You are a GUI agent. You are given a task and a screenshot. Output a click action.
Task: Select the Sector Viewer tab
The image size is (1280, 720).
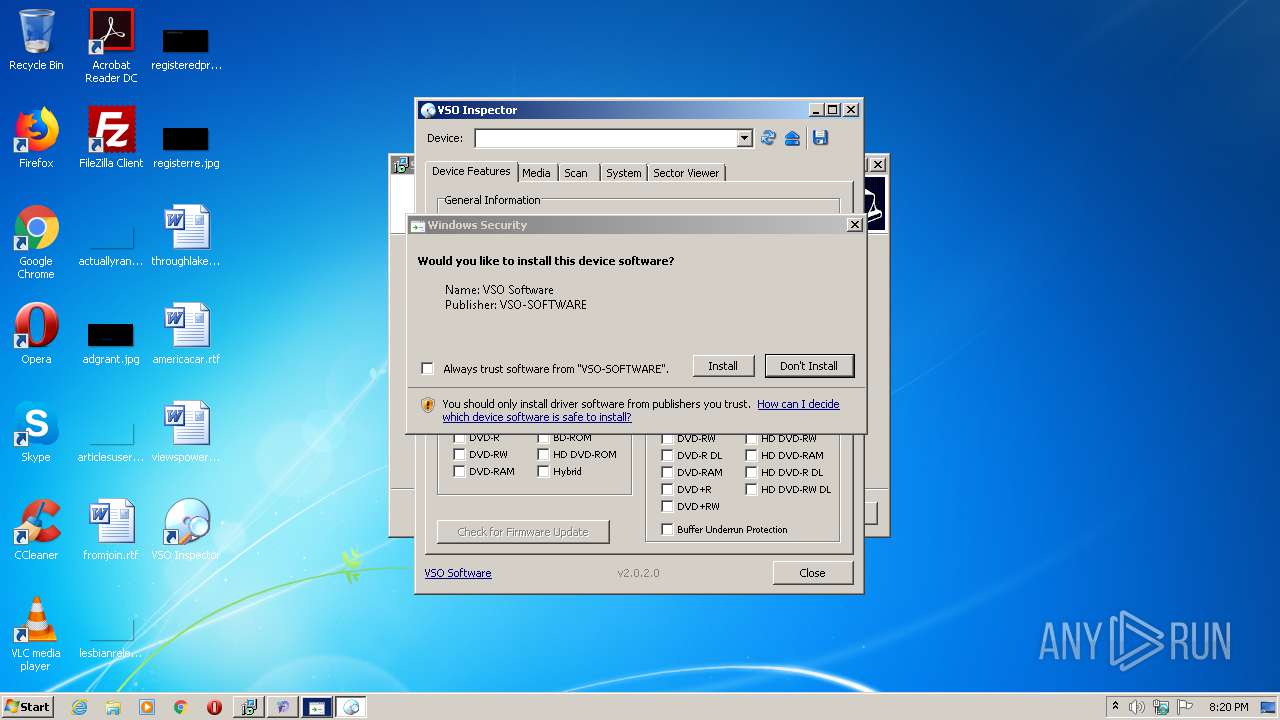tap(686, 173)
